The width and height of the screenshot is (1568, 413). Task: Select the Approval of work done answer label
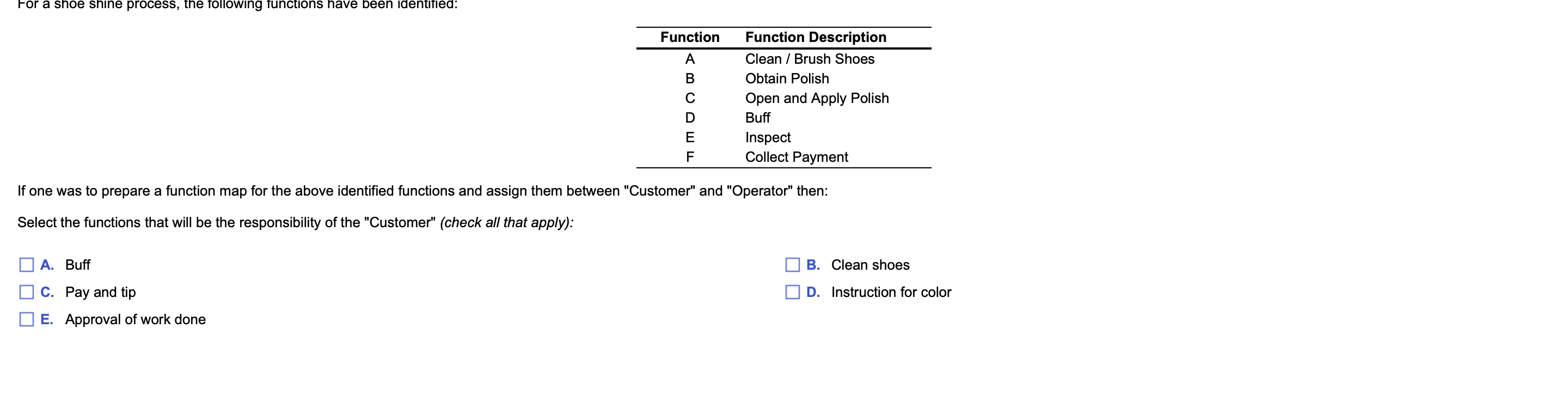click(135, 319)
